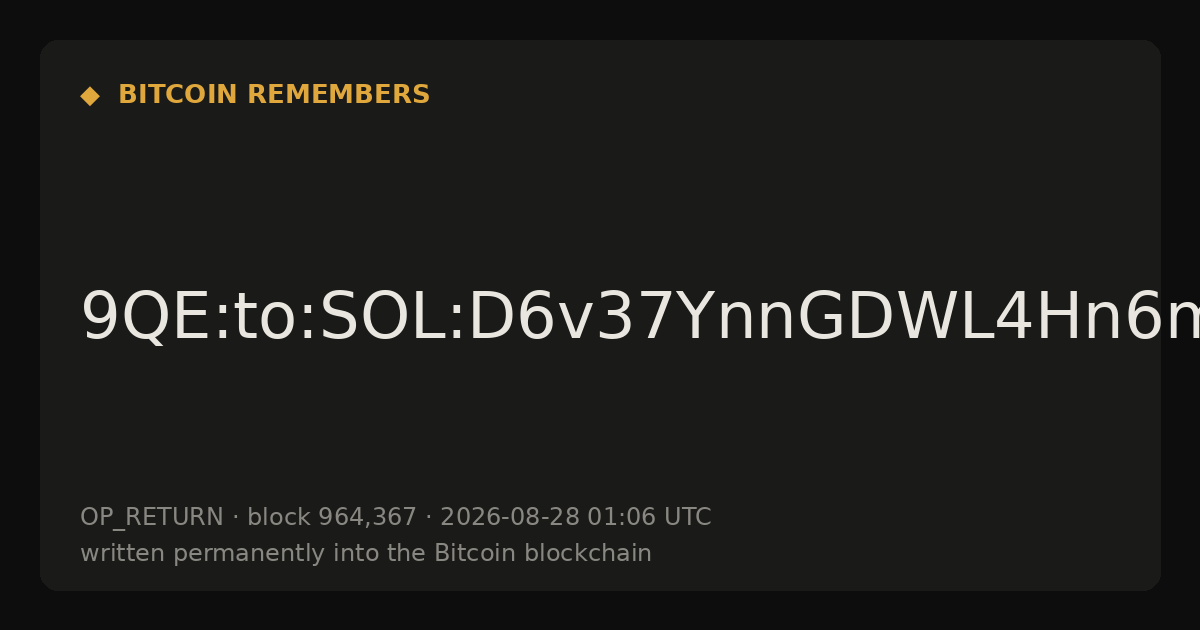Click the large OP_RETURN message text
Image resolution: width=1200 pixels, height=630 pixels.
click(x=640, y=318)
